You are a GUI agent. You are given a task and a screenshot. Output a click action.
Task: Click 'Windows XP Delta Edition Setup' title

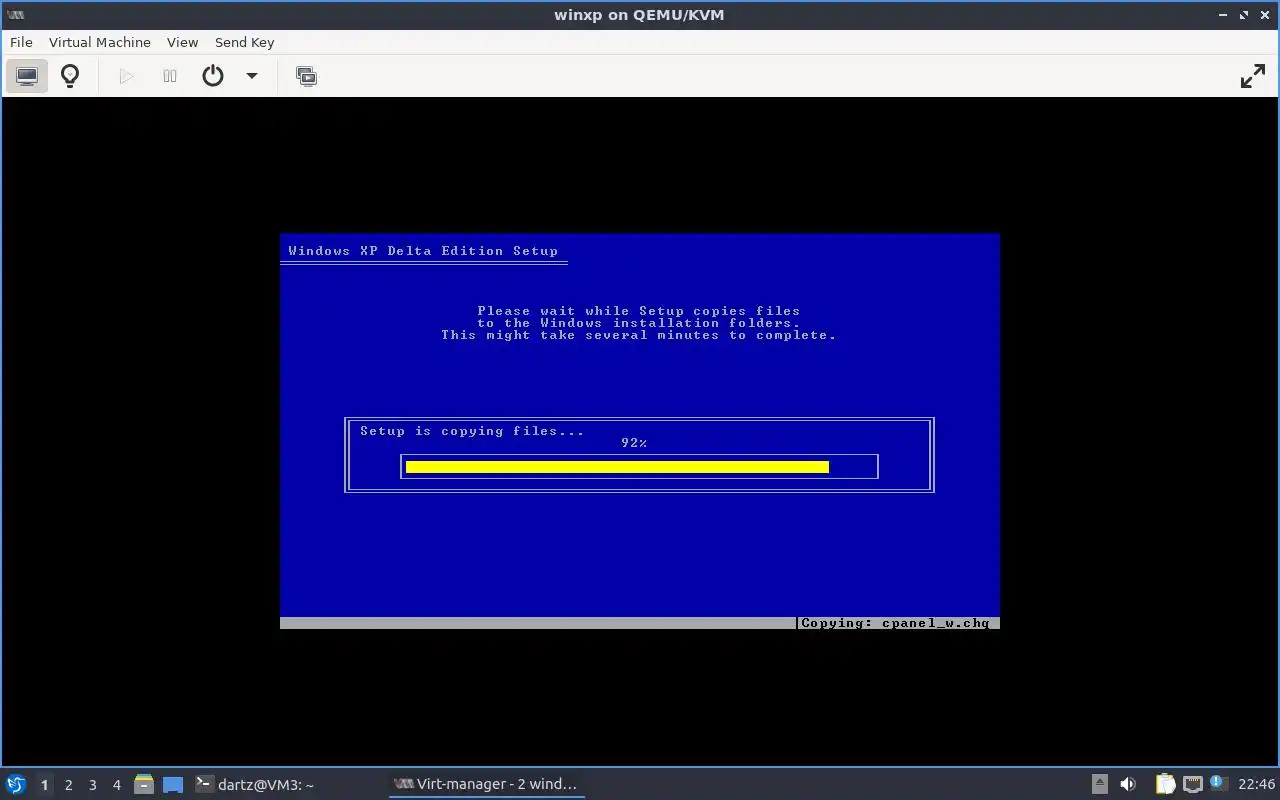(x=423, y=251)
